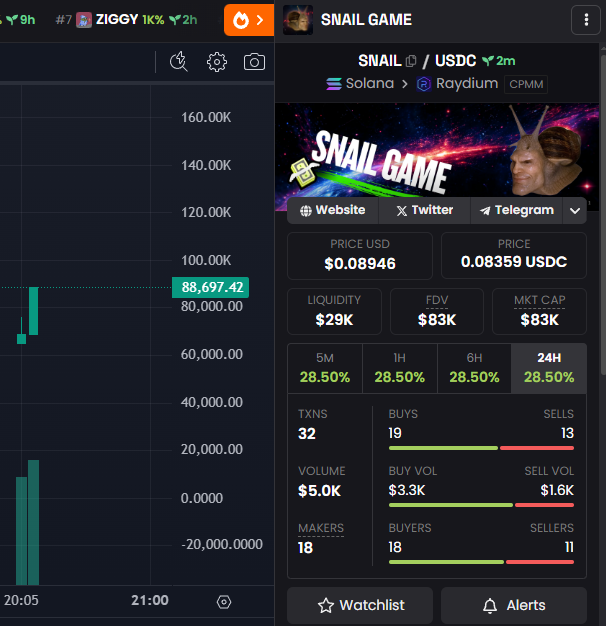This screenshot has width=606, height=626.
Task: Click the MAKERS label
Action: (321, 528)
